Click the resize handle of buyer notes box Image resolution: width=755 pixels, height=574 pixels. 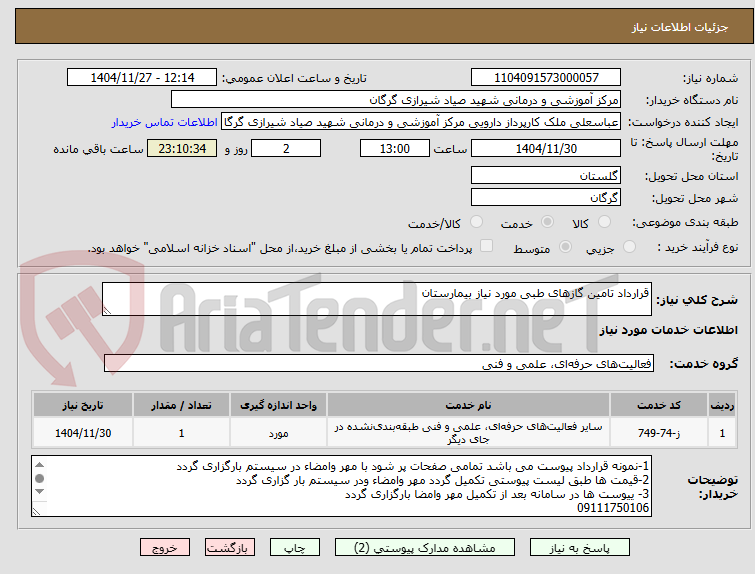click(37, 511)
